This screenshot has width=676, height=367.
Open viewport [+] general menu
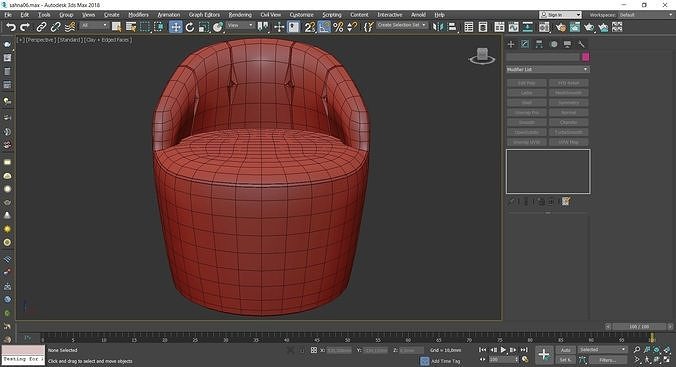coord(21,40)
